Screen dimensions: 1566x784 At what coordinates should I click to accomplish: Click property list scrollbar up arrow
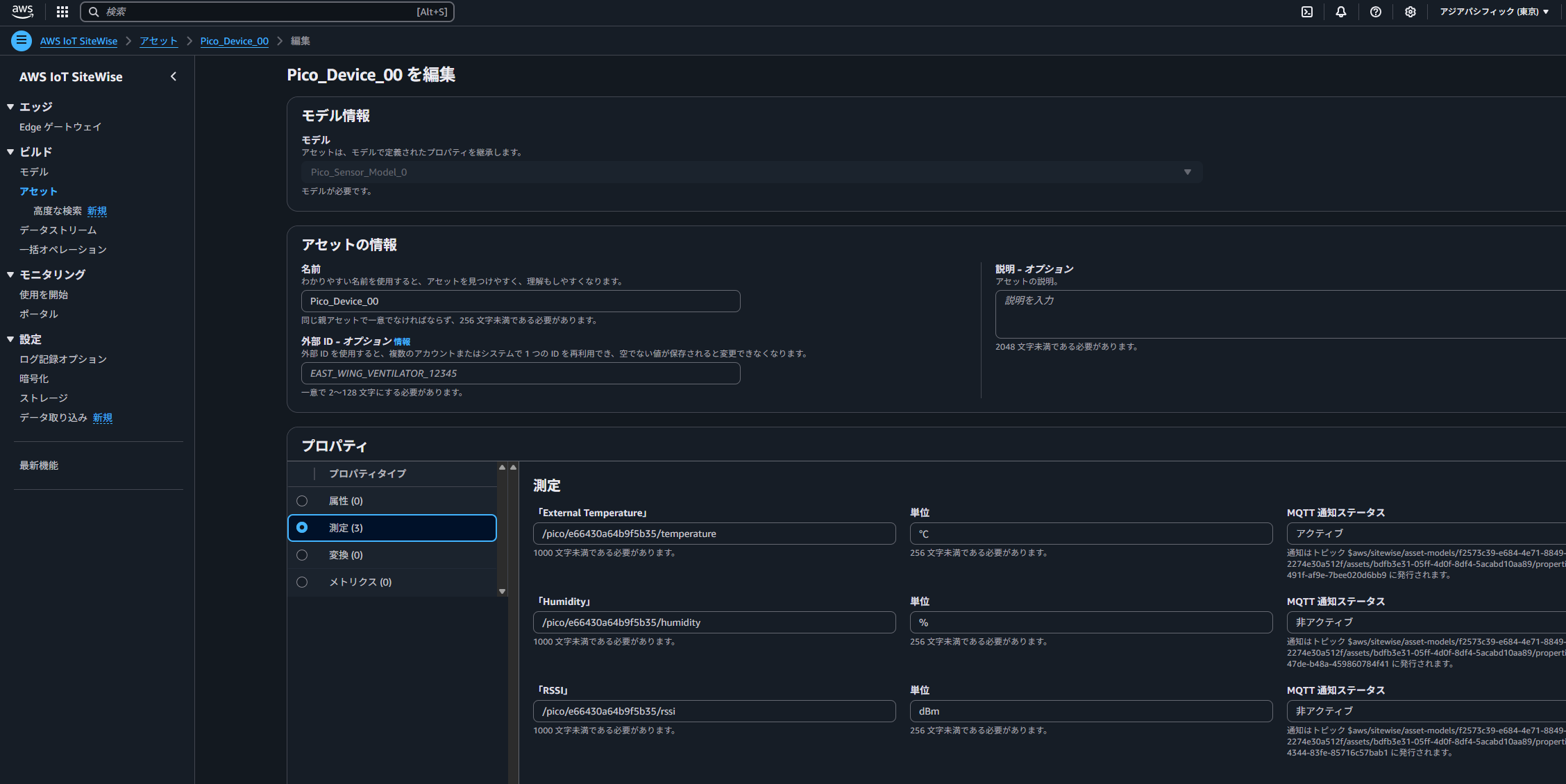(502, 467)
